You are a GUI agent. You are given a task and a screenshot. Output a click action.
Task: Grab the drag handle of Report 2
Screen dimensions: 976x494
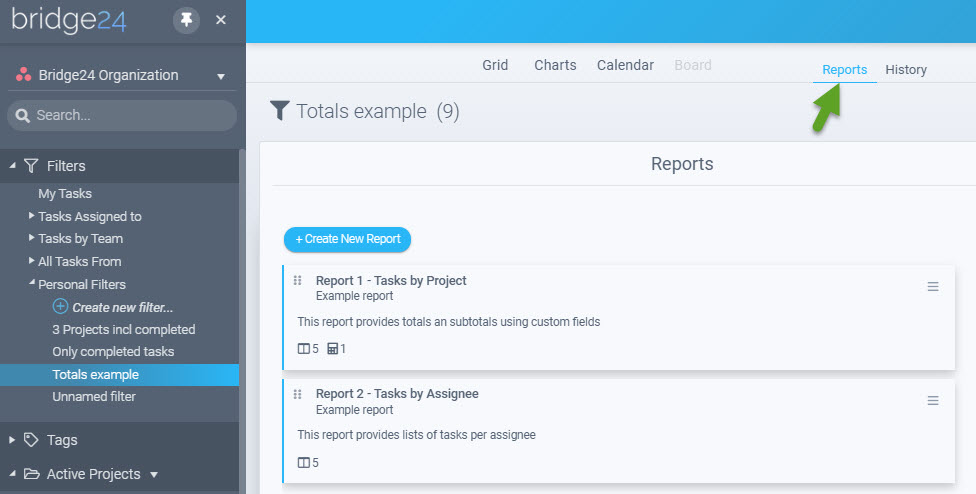298,394
